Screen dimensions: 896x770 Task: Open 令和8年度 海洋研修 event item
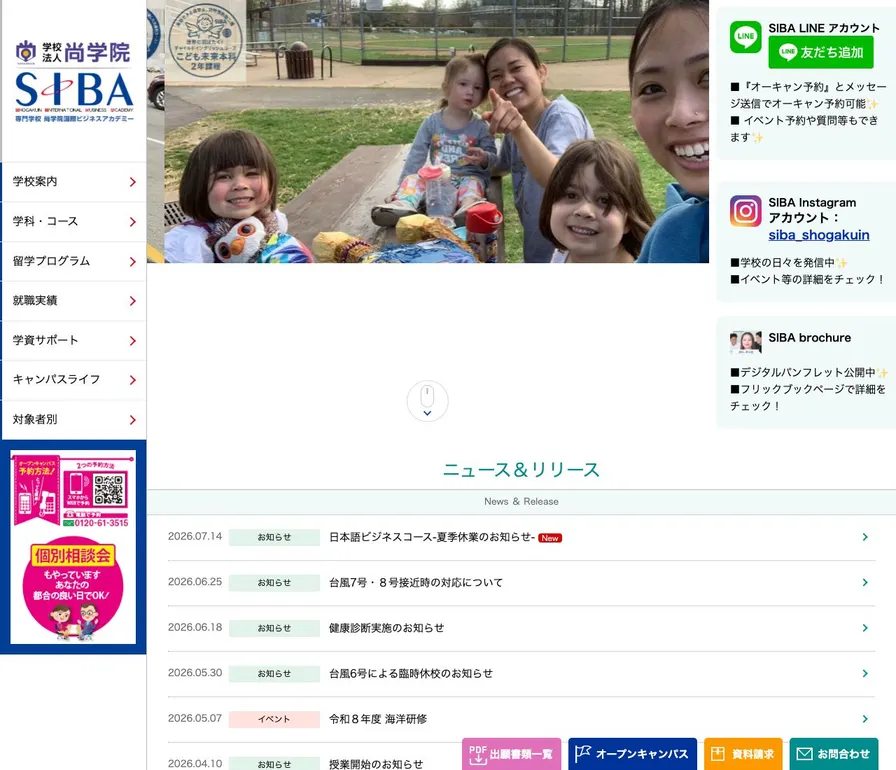pyautogui.click(x=521, y=719)
